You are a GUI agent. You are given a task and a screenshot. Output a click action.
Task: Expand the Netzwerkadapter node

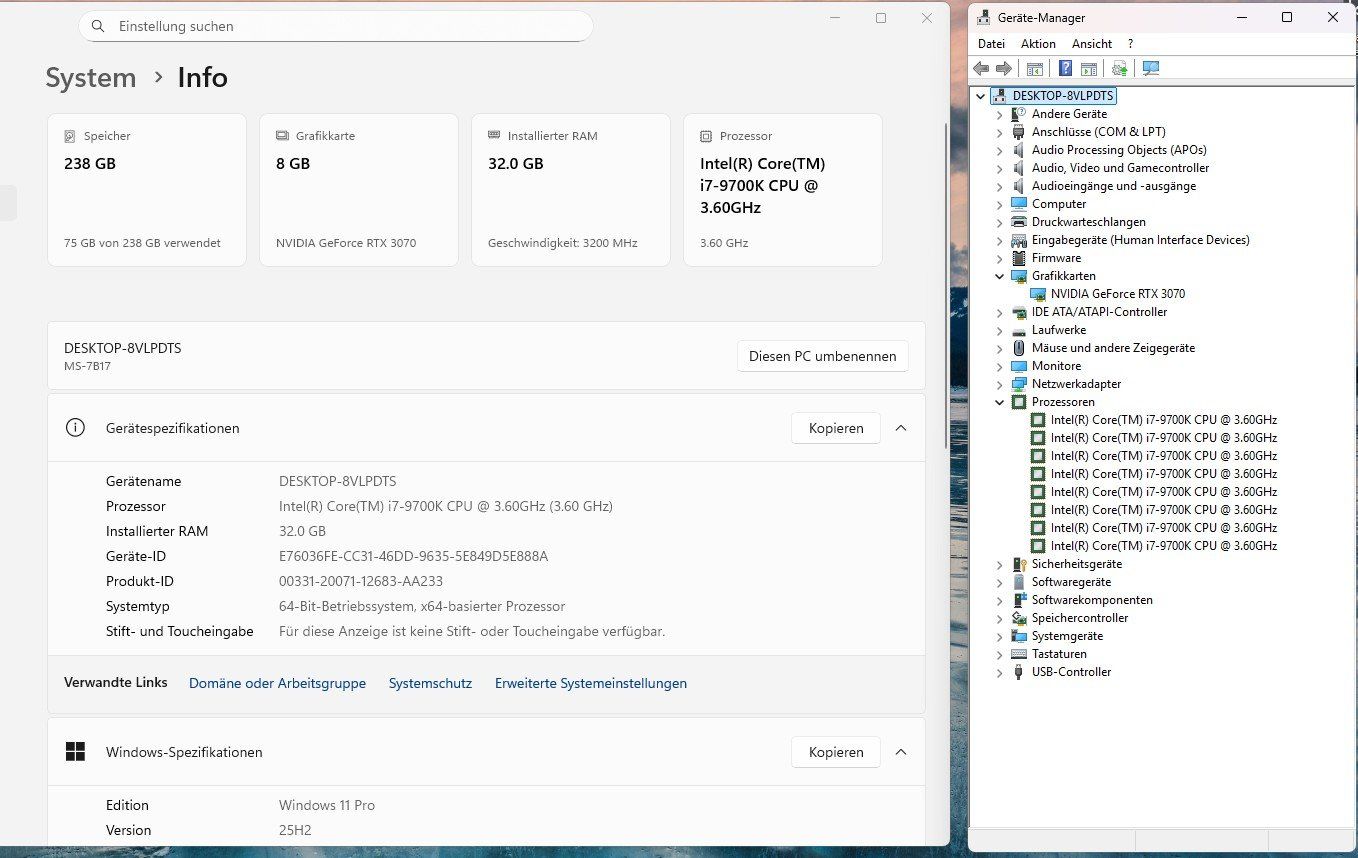999,384
